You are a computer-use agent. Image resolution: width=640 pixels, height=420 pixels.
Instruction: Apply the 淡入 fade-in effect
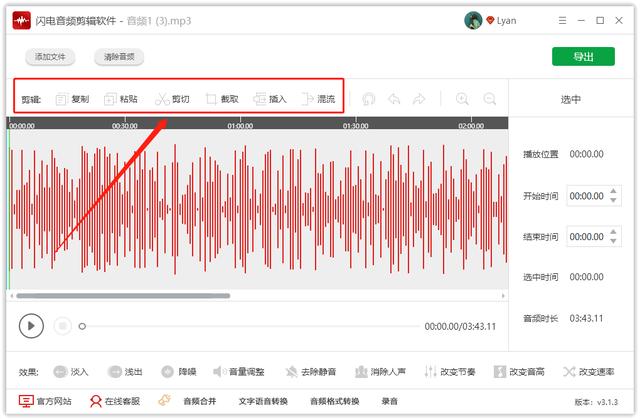pos(71,372)
